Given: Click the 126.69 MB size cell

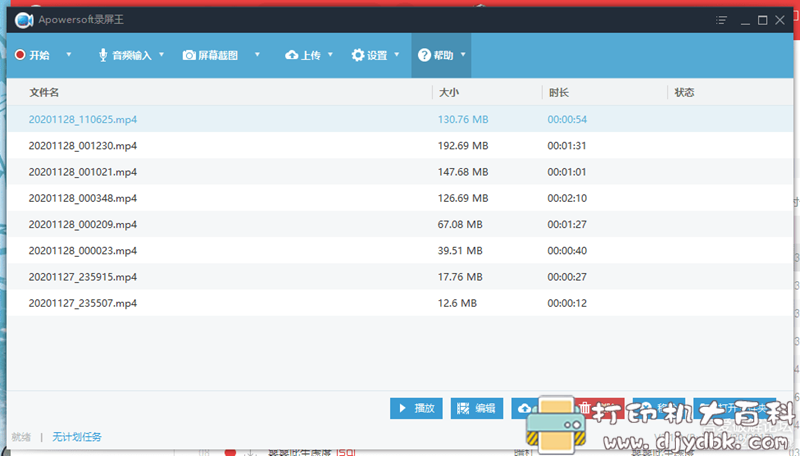Looking at the screenshot, I should [463, 198].
